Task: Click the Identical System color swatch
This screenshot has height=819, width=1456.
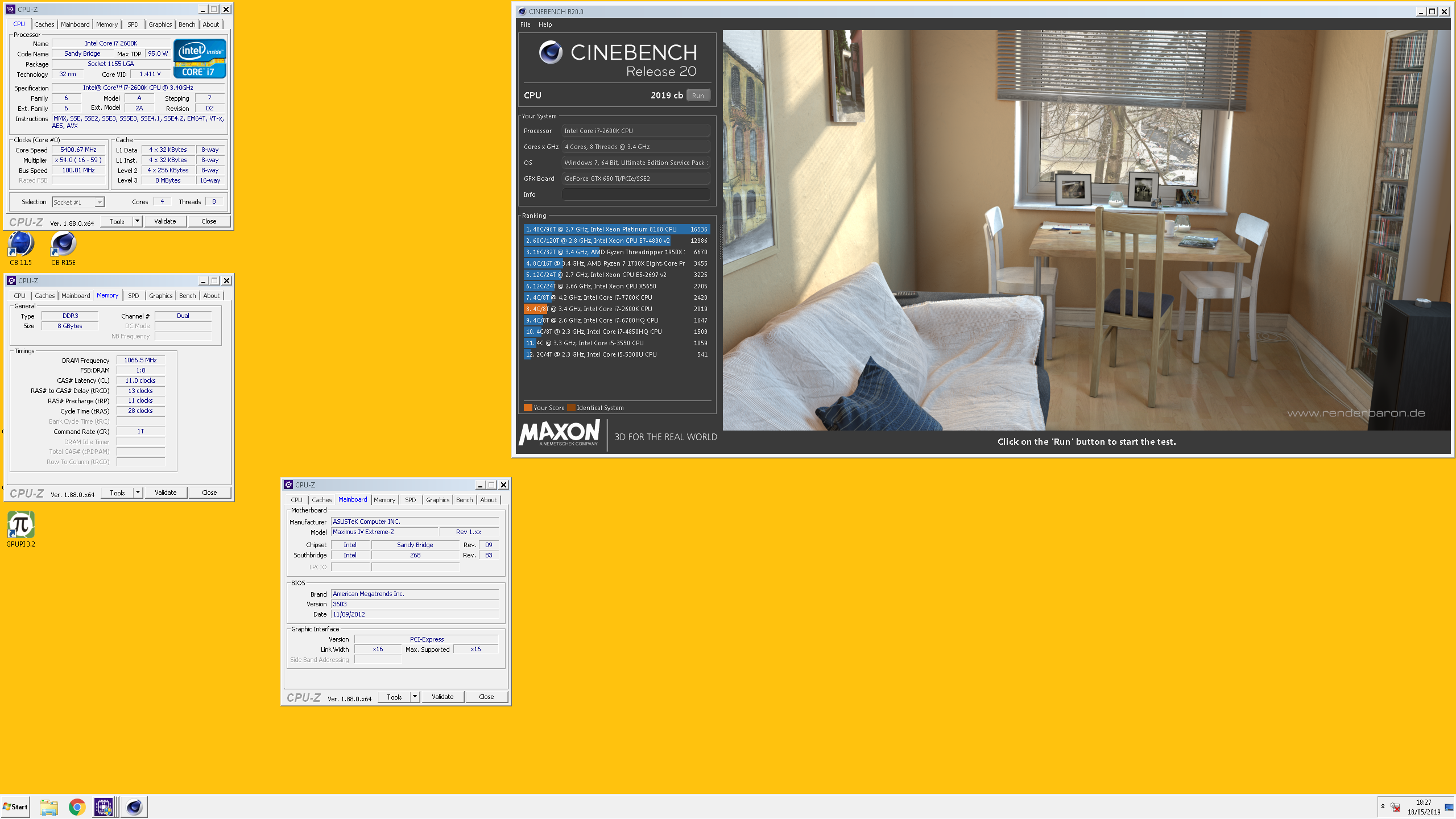Action: (x=571, y=408)
